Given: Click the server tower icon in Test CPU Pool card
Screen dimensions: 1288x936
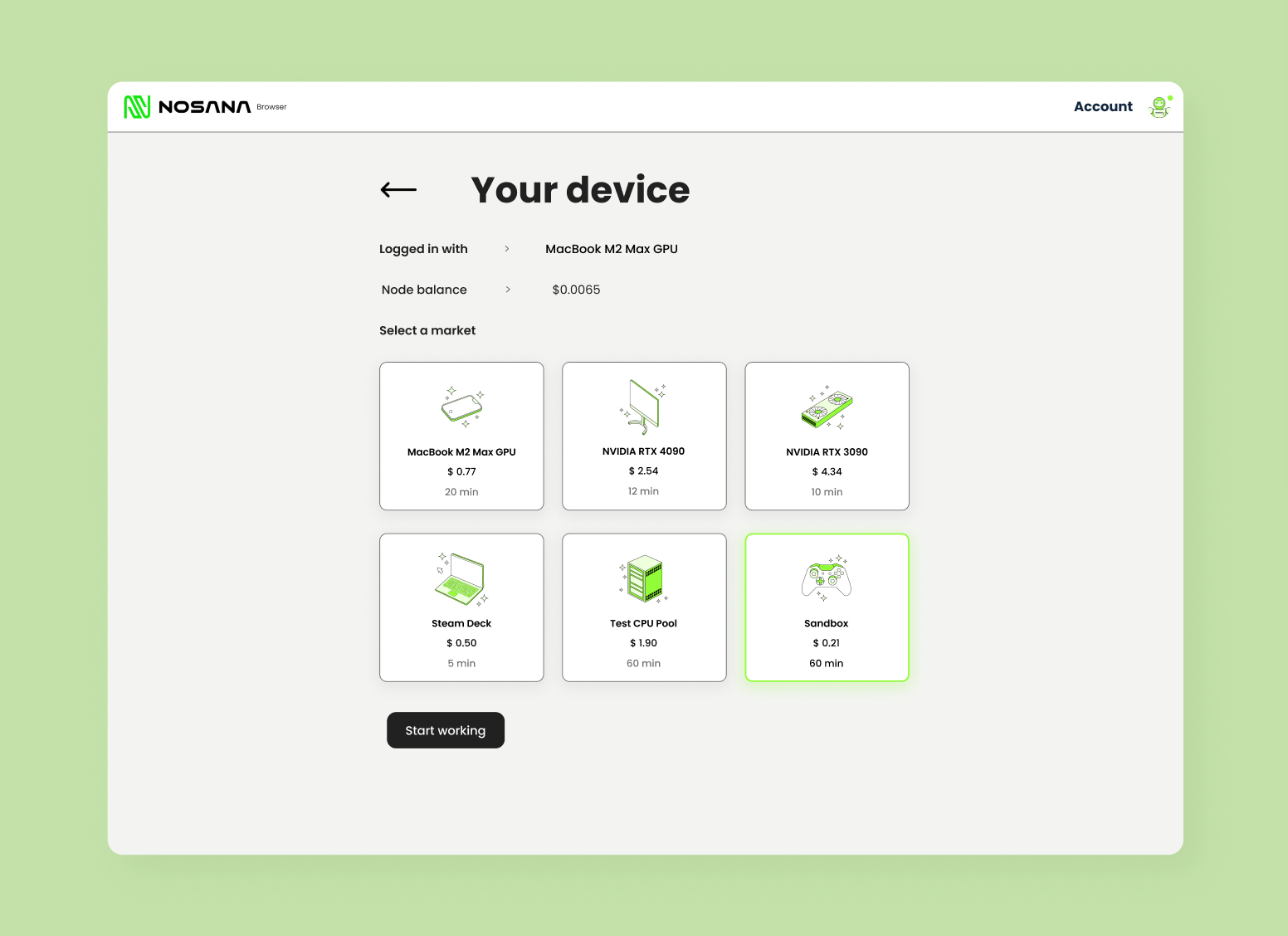Looking at the screenshot, I should [644, 578].
